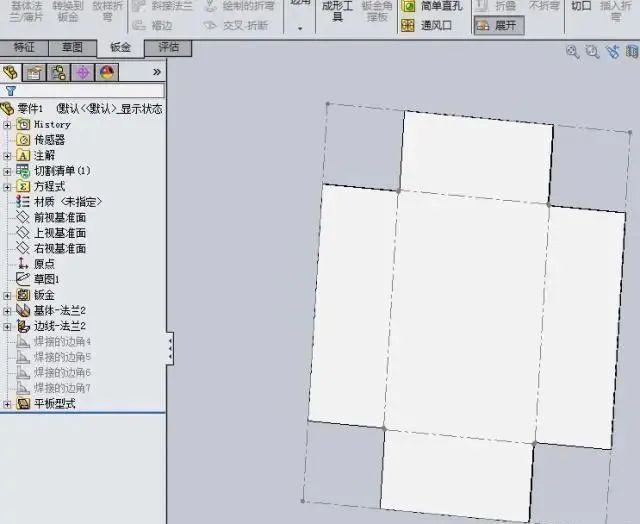Expand the 平板型式 flat pattern node
The height and width of the screenshot is (524, 640).
point(7,404)
